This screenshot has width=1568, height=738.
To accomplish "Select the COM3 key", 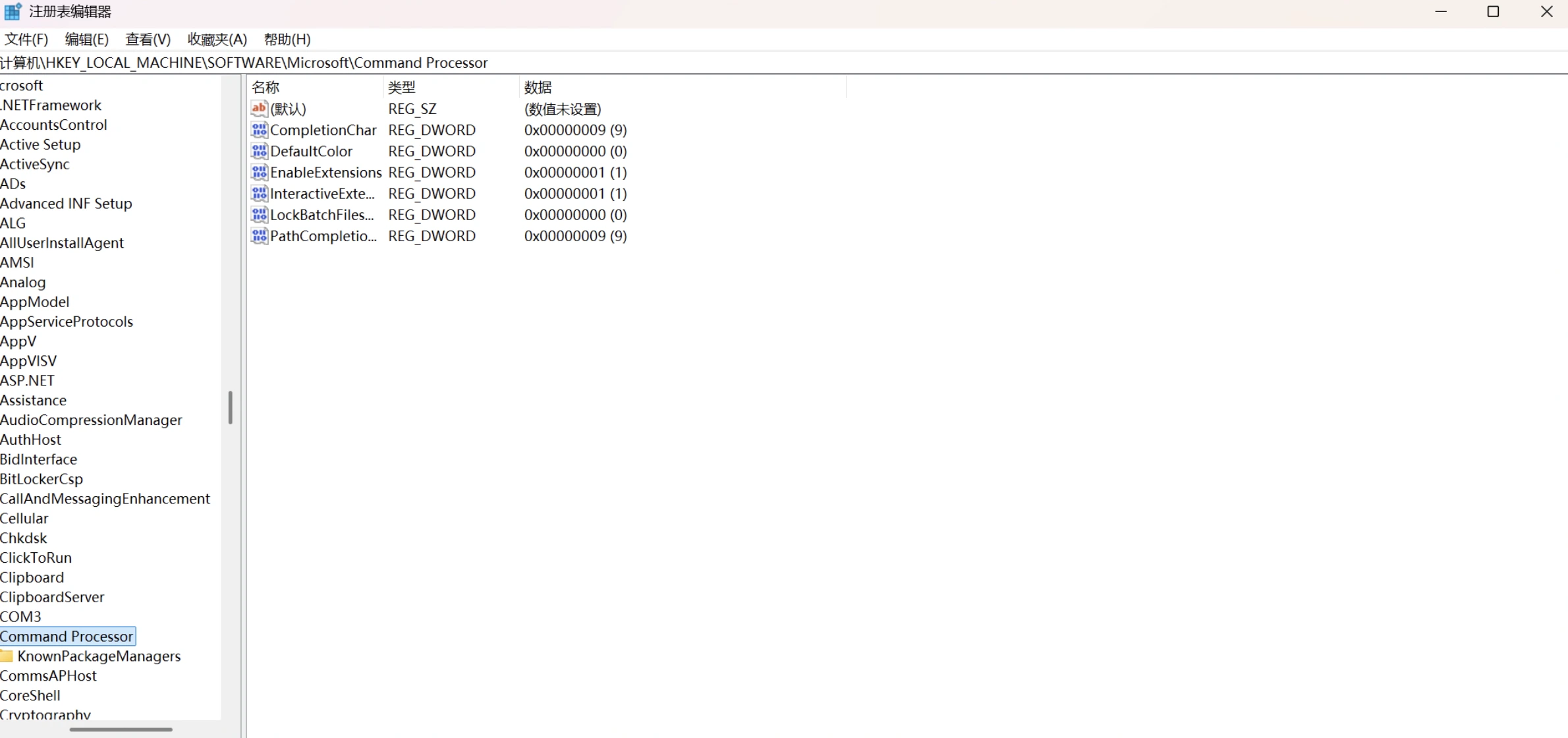I will [x=20, y=617].
